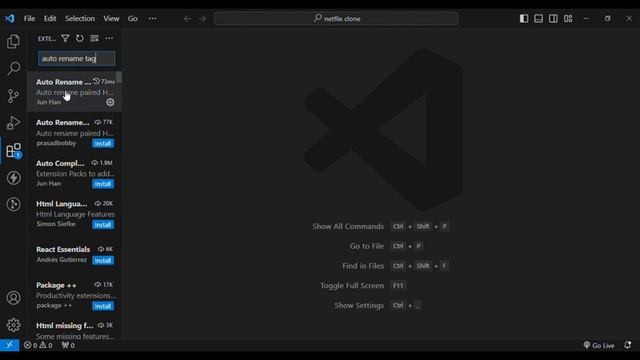
Task: Go forward with navigation arrow
Action: 202,19
